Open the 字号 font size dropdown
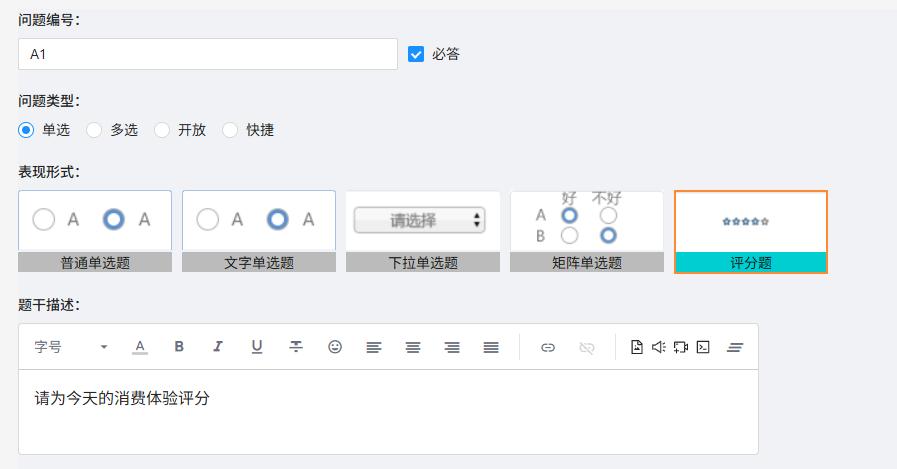Viewport: 897px width, 469px height. [x=71, y=347]
